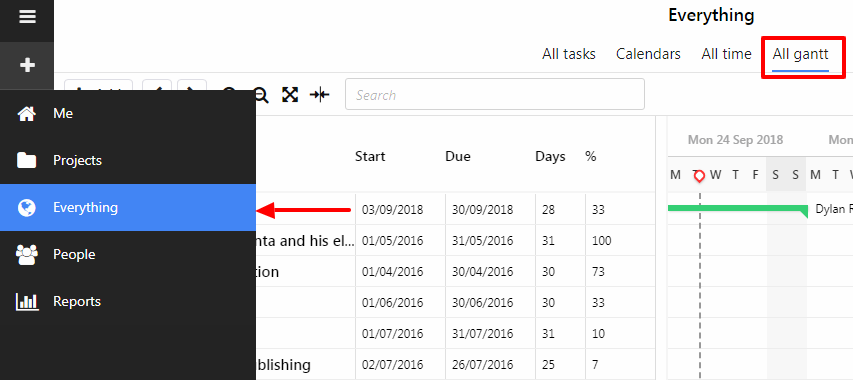The image size is (853, 380).
Task: Click the 7 percent cell
Action: click(595, 365)
